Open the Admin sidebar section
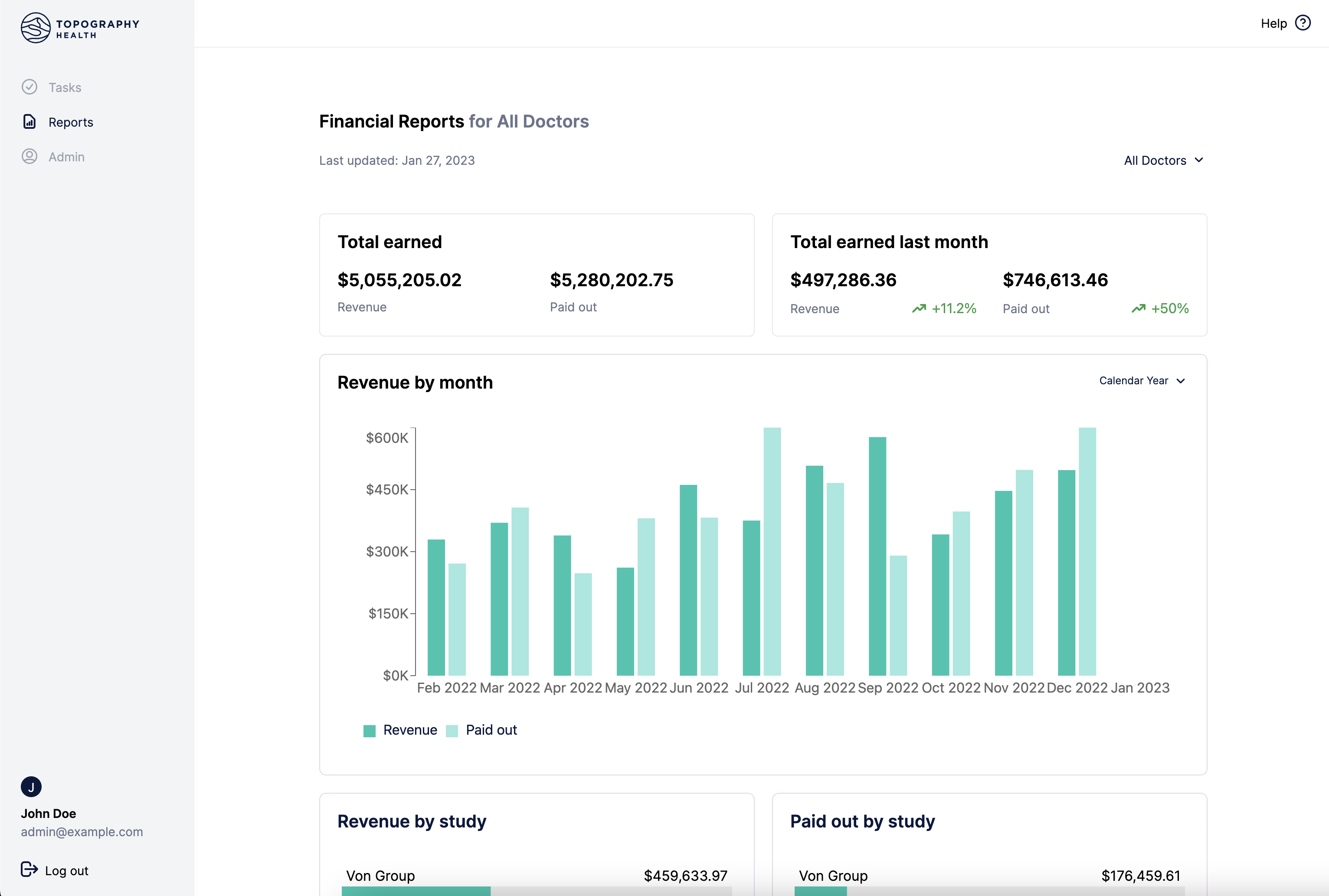 [66, 157]
